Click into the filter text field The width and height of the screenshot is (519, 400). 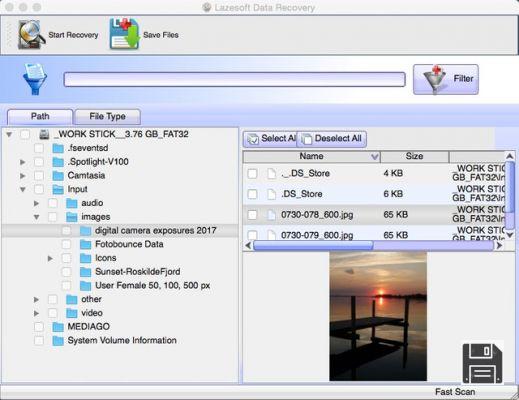[234, 79]
